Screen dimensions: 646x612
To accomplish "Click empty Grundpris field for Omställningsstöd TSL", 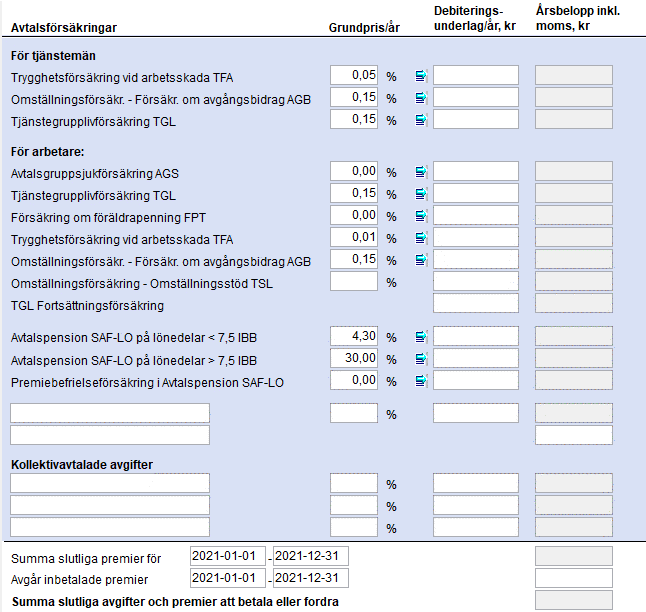I will click(354, 281).
